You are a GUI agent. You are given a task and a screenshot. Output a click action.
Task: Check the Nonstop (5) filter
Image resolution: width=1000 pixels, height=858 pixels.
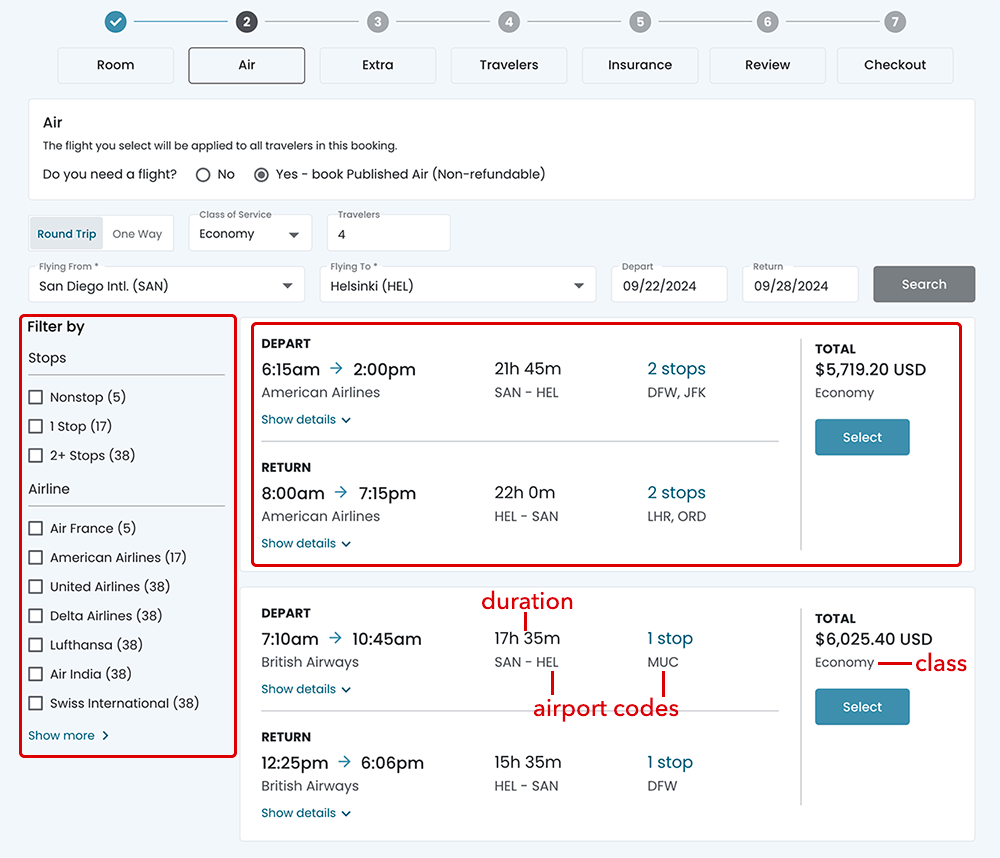click(x=36, y=397)
